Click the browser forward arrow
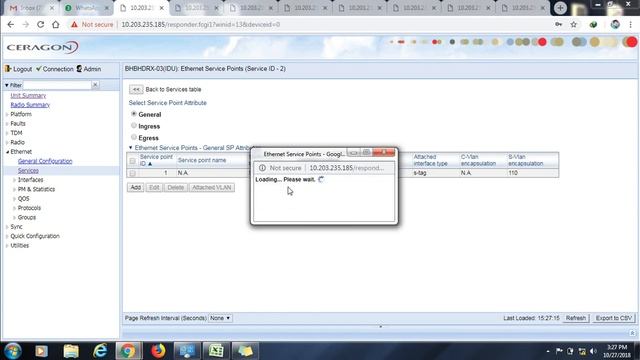This screenshot has height=360, width=640. [26, 24]
